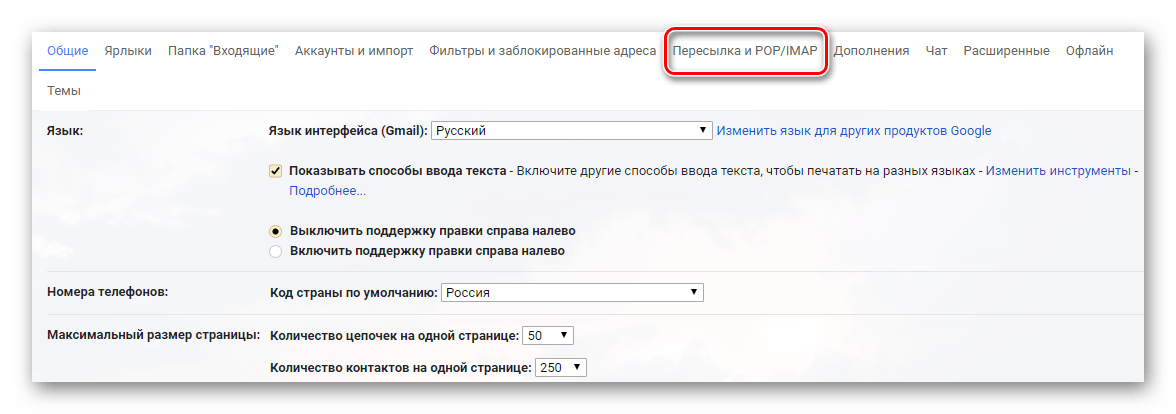Expand the Язык интерфейса dropdown
This screenshot has height=414, width=1176.
click(572, 130)
